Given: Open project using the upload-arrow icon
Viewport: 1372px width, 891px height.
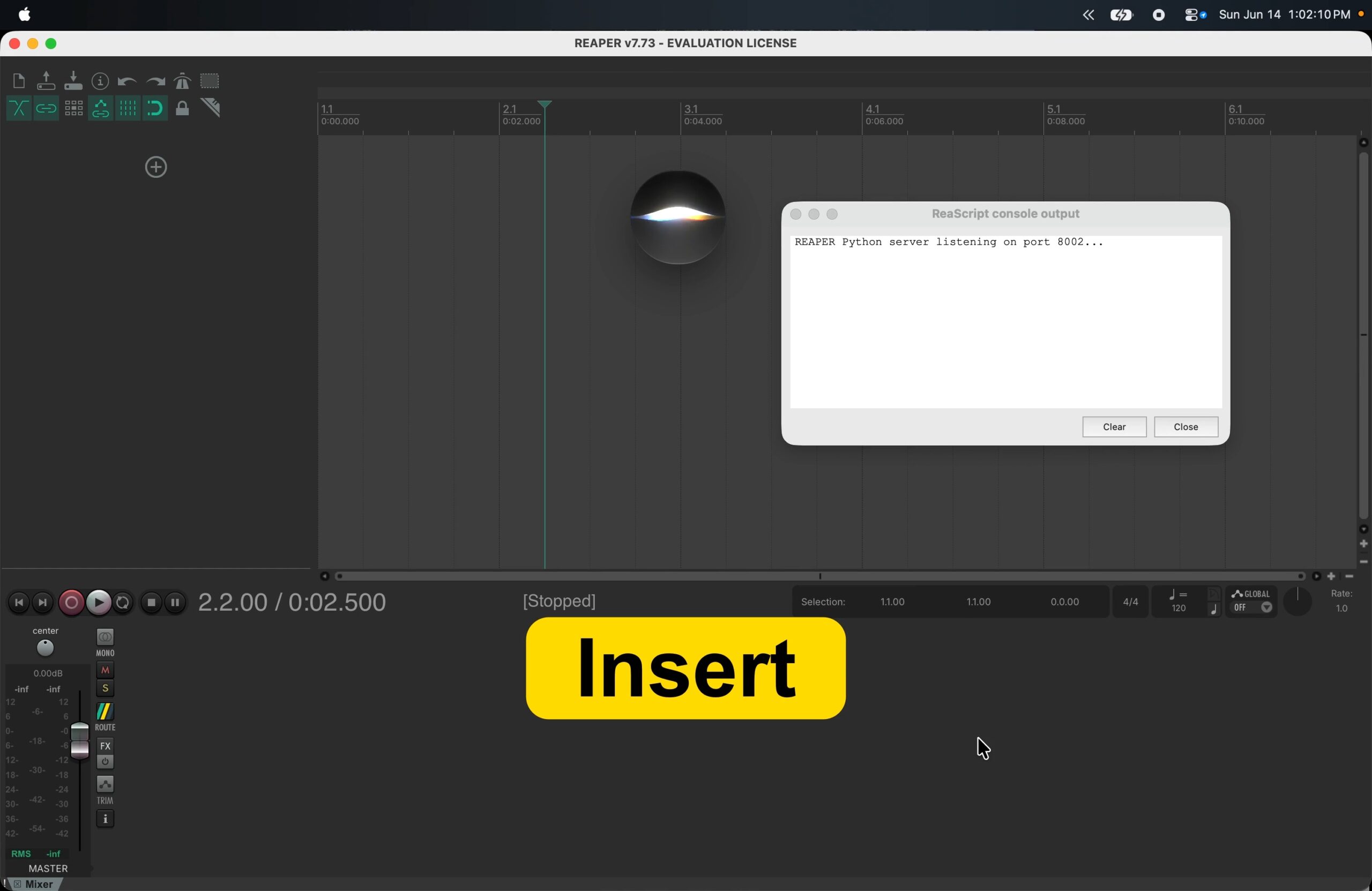Looking at the screenshot, I should point(46,81).
